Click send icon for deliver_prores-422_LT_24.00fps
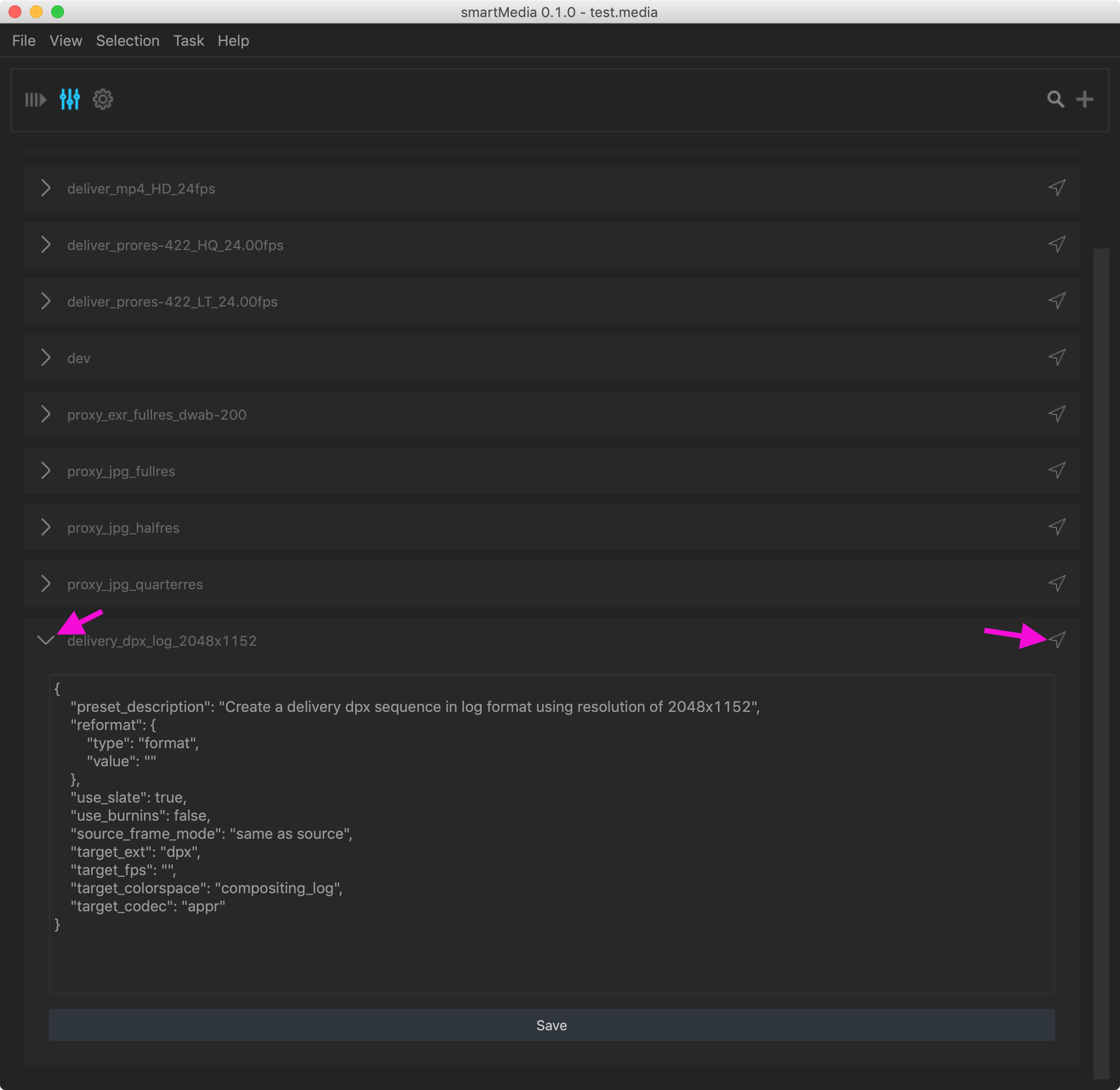This screenshot has width=1120, height=1090. 1057,301
